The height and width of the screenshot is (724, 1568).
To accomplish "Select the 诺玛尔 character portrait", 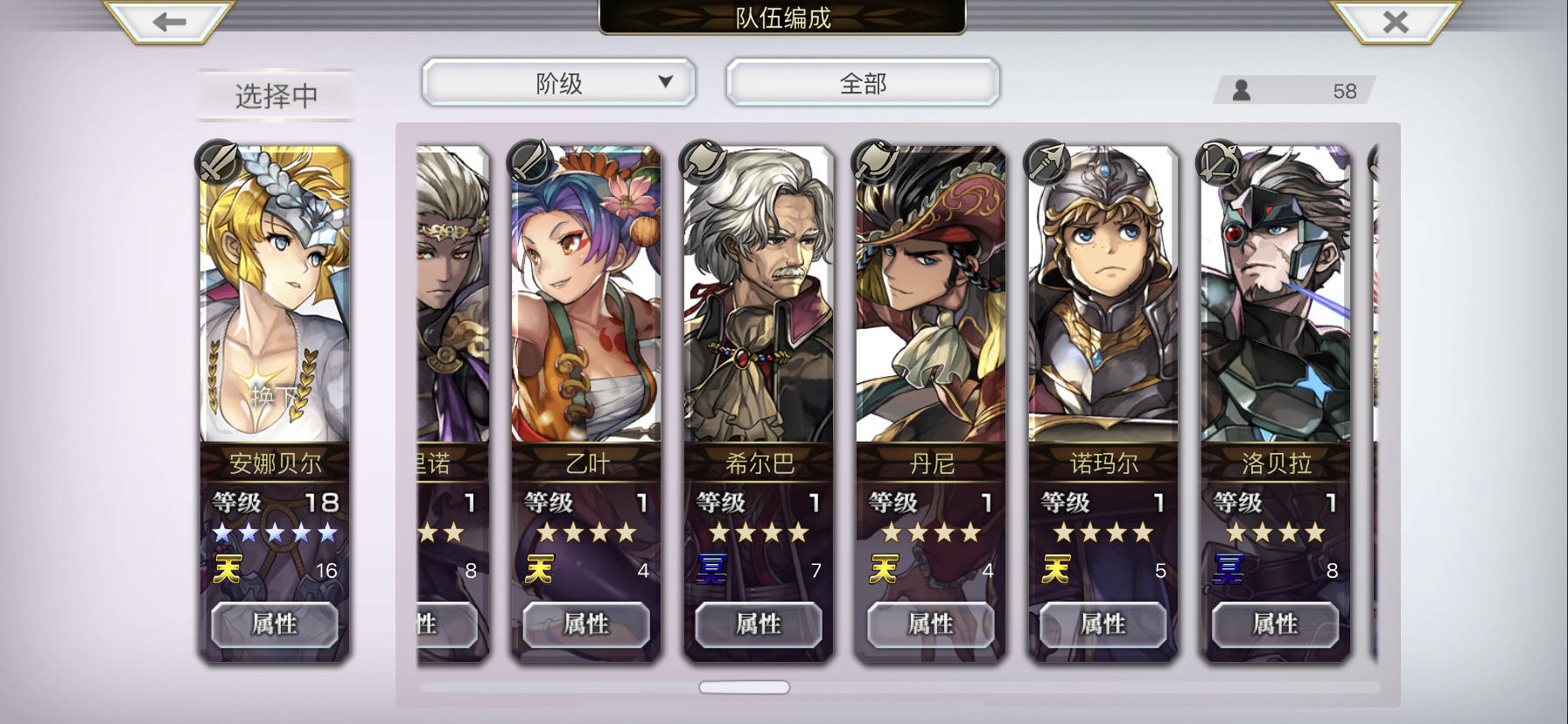I will click(x=1102, y=295).
